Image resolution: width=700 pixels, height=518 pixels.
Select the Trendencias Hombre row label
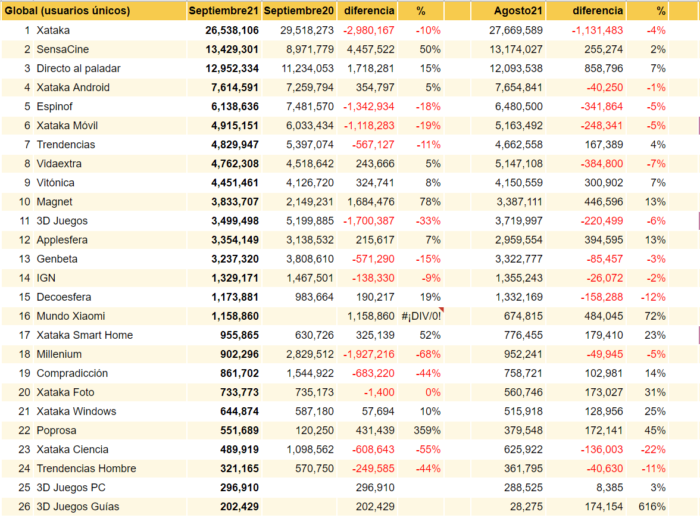[86, 469]
